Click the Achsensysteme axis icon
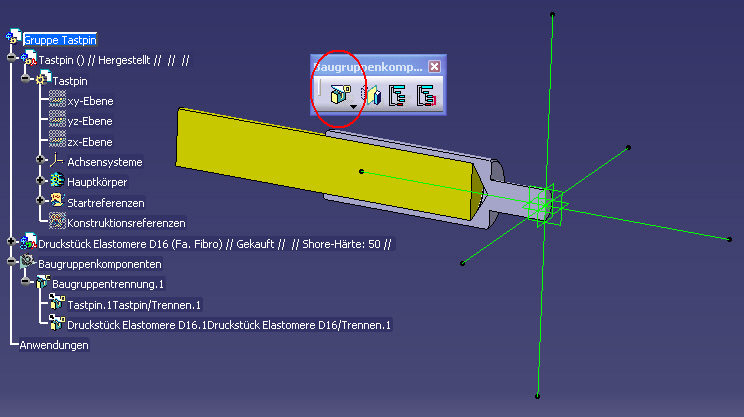The height and width of the screenshot is (417, 744). (57, 159)
